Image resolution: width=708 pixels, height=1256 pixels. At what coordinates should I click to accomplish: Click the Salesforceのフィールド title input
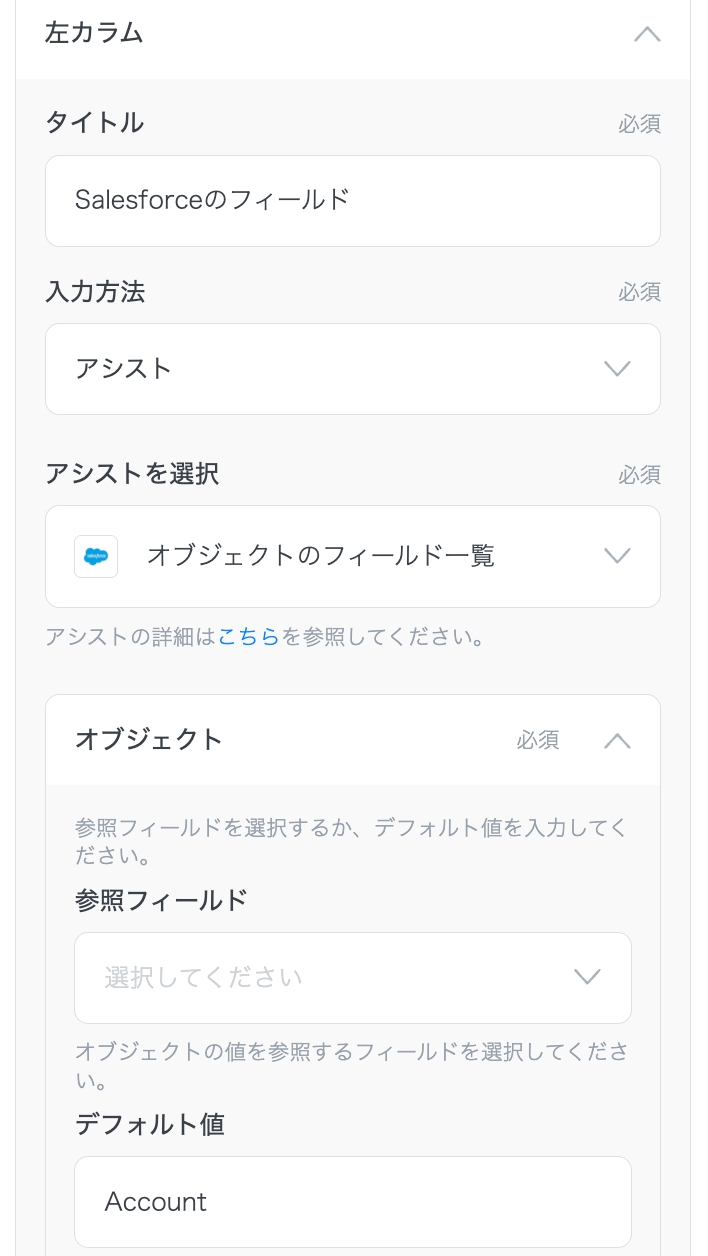click(x=352, y=201)
